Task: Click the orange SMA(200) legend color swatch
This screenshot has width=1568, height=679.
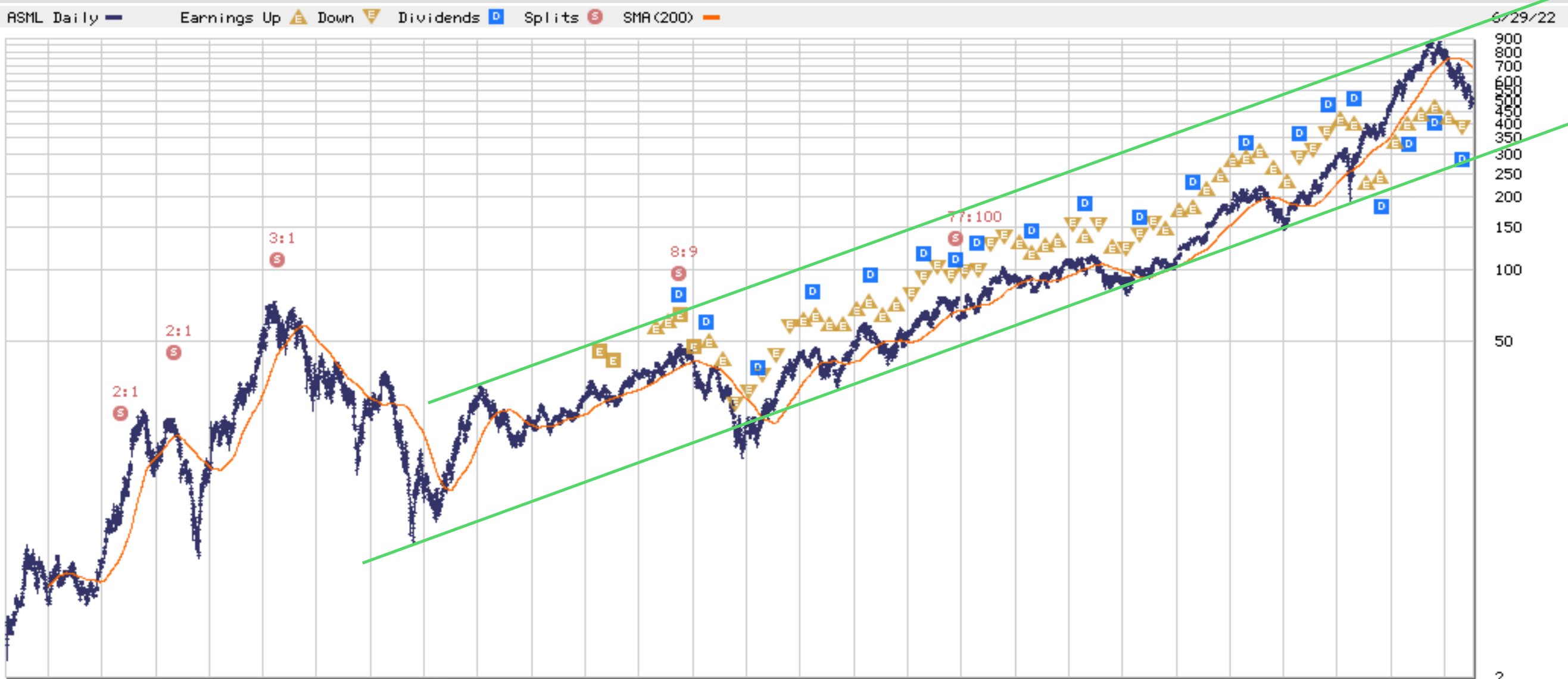Action: click(711, 18)
